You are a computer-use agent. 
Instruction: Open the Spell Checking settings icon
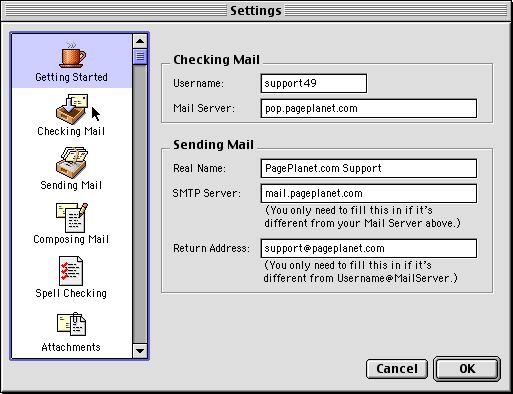(71, 271)
